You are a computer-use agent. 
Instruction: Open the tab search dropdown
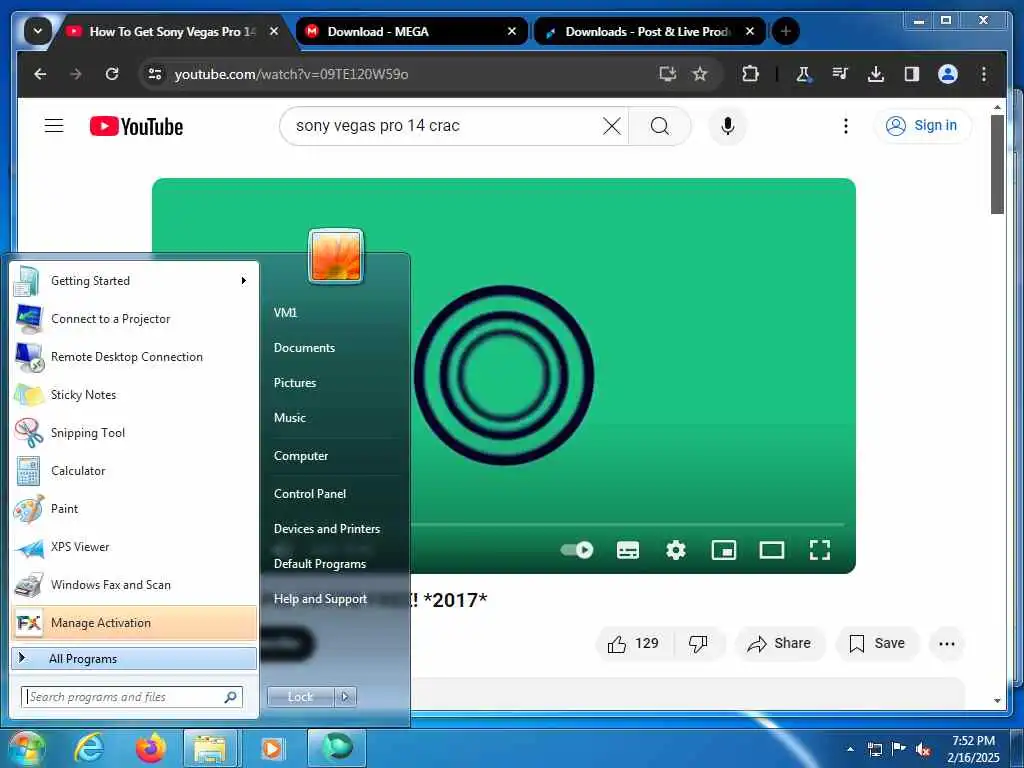(38, 31)
